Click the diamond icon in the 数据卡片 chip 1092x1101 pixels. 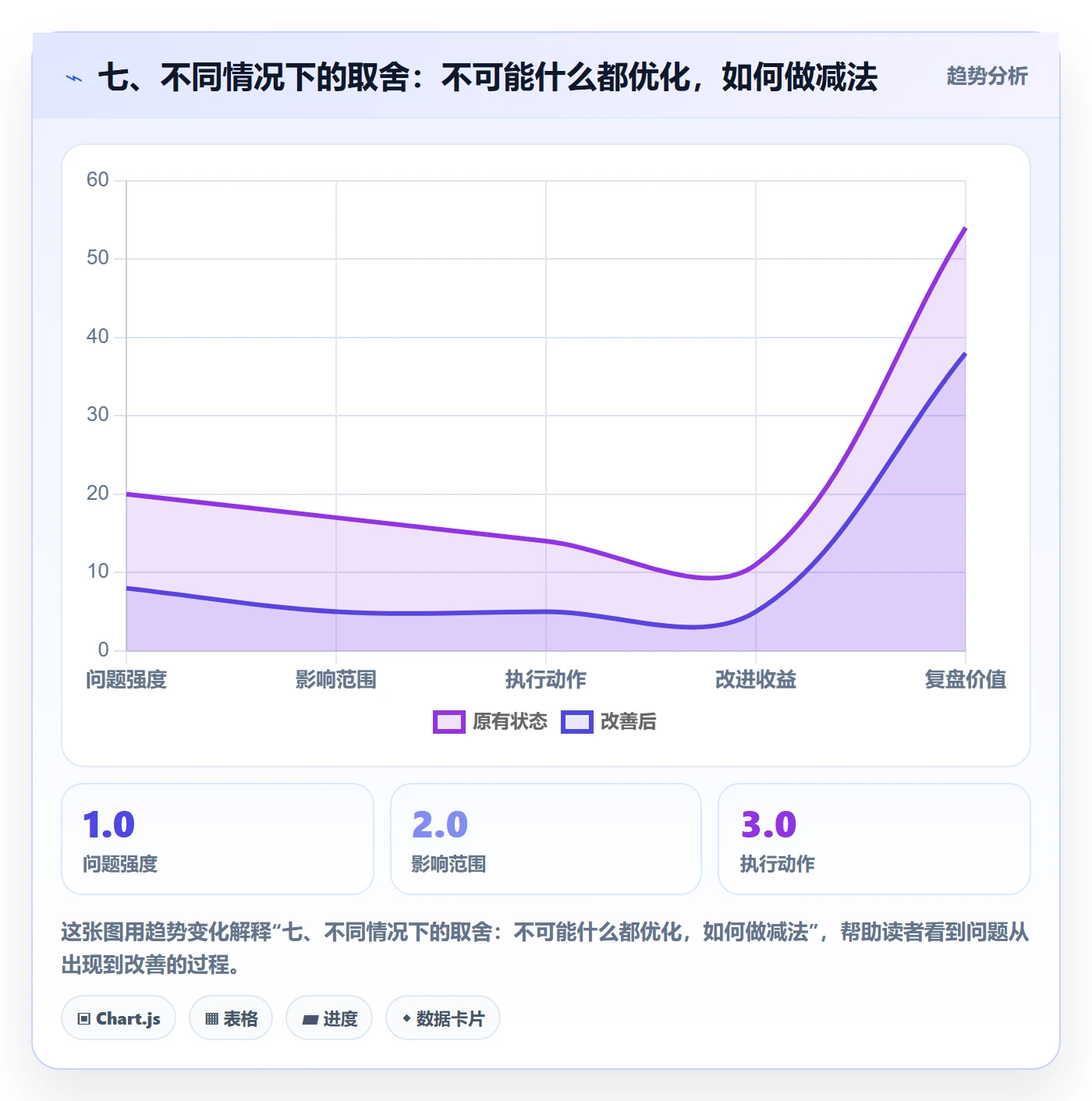[406, 1018]
